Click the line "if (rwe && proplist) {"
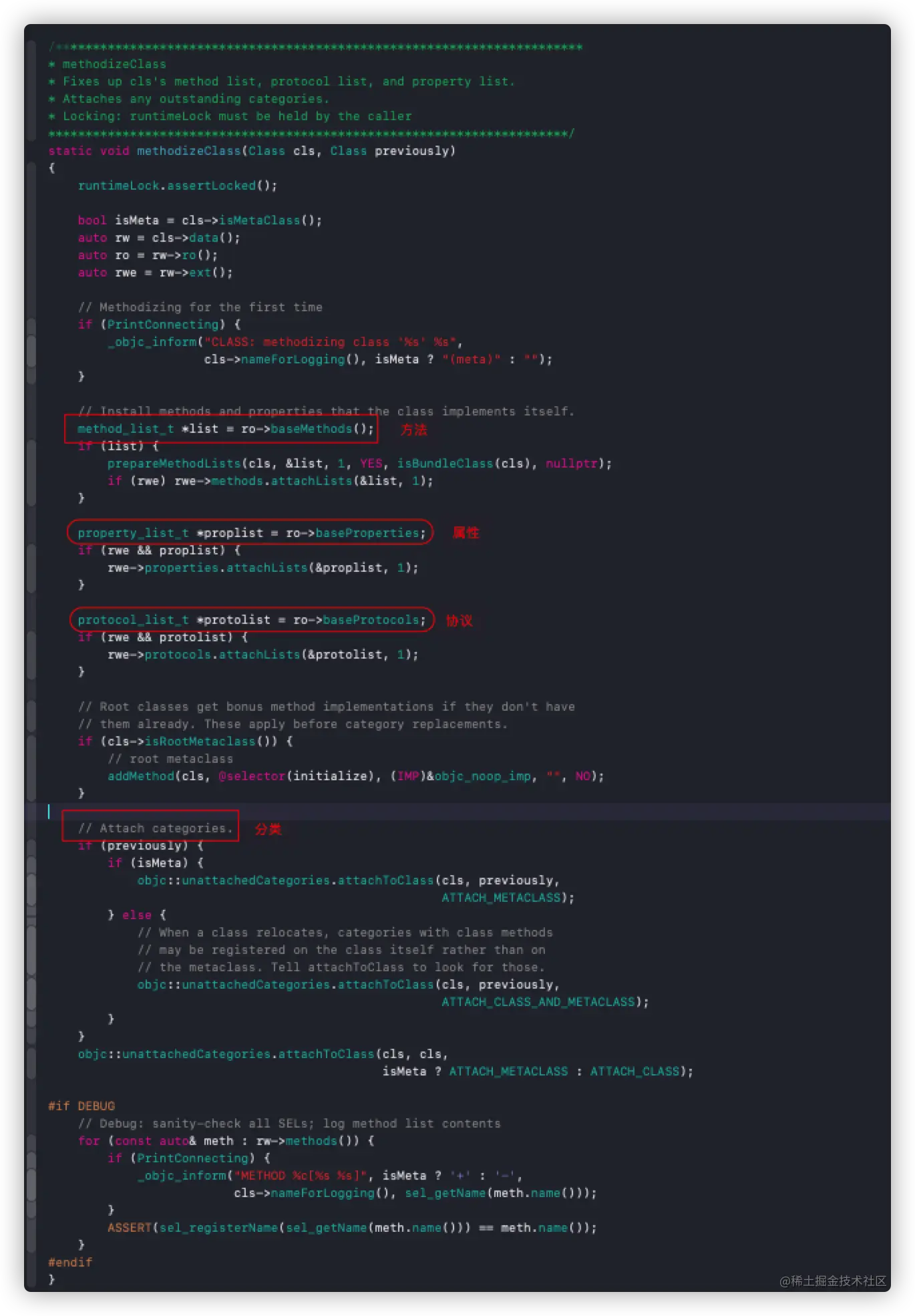 (x=159, y=550)
